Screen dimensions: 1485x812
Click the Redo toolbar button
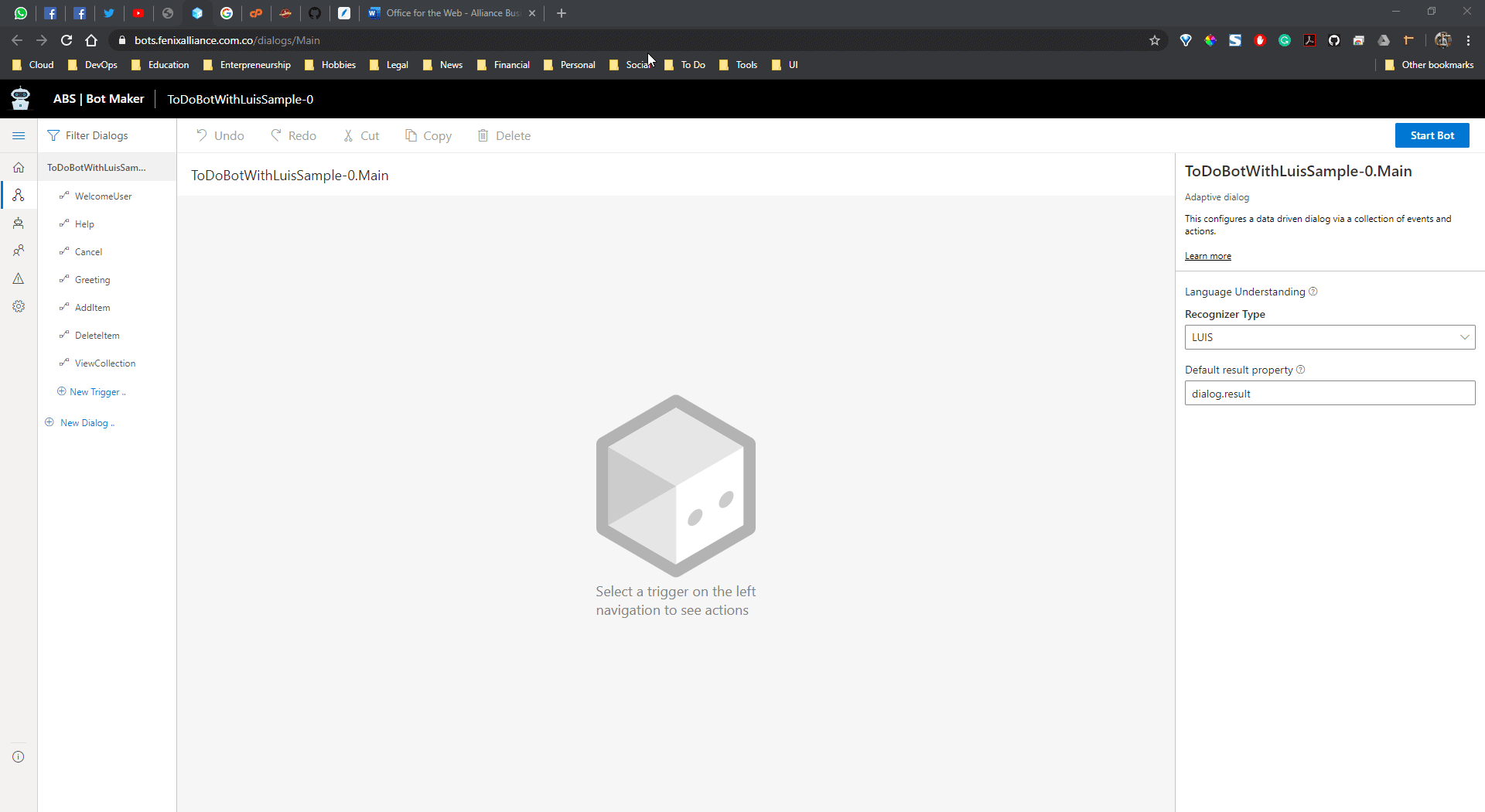point(293,135)
